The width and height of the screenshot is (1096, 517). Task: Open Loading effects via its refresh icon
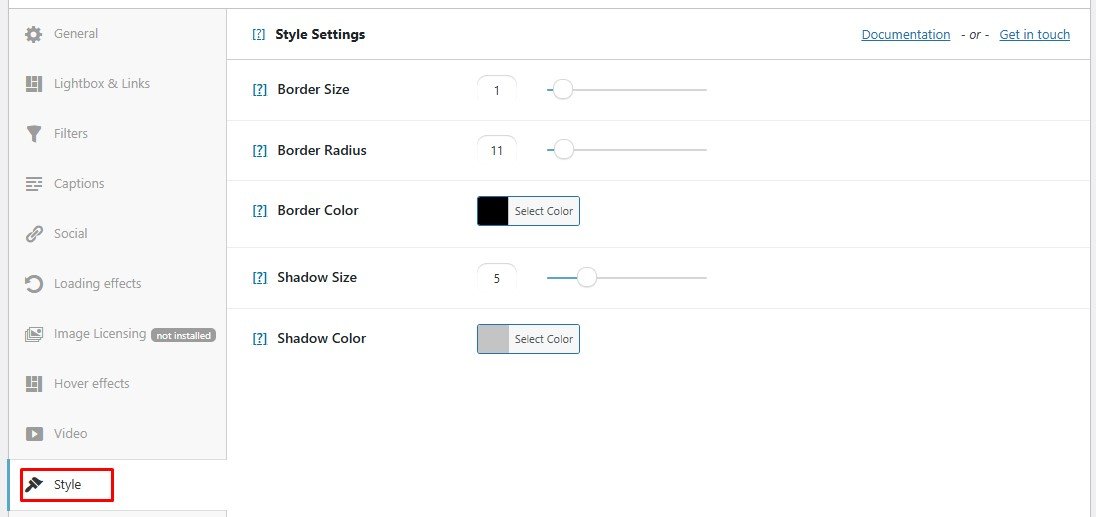click(x=34, y=284)
